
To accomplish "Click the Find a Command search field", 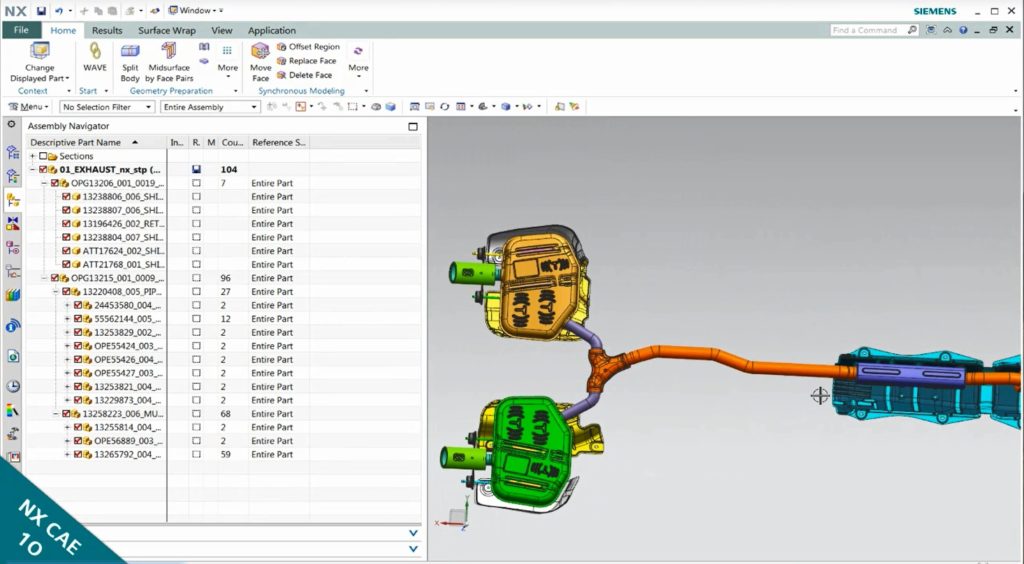I will click(x=868, y=30).
